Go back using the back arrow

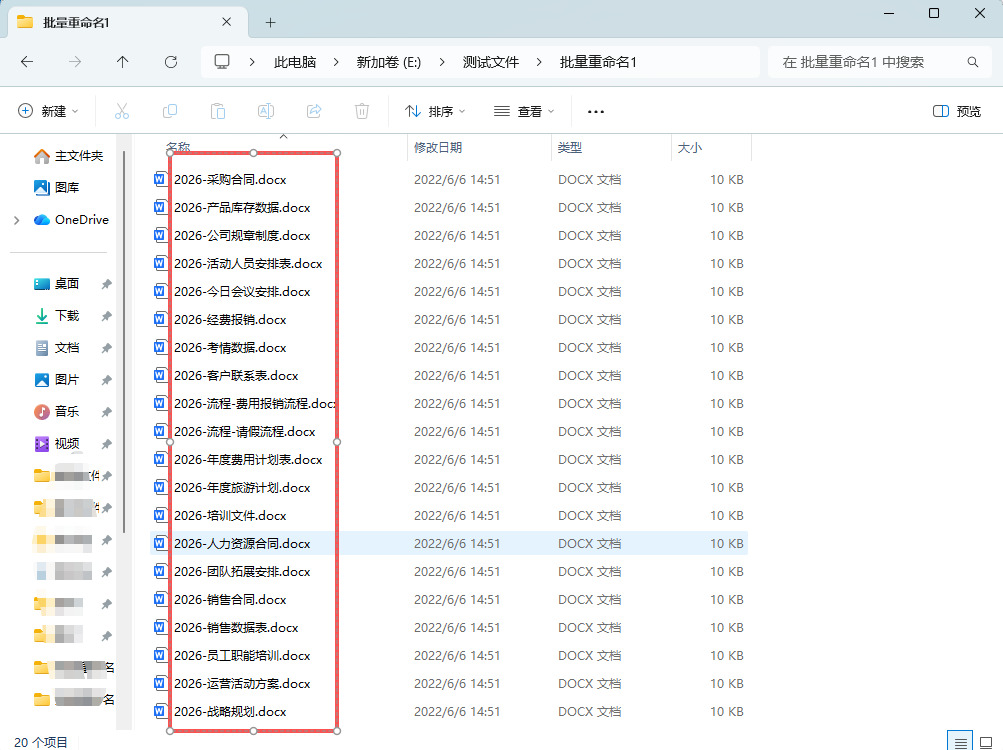pyautogui.click(x=27, y=62)
